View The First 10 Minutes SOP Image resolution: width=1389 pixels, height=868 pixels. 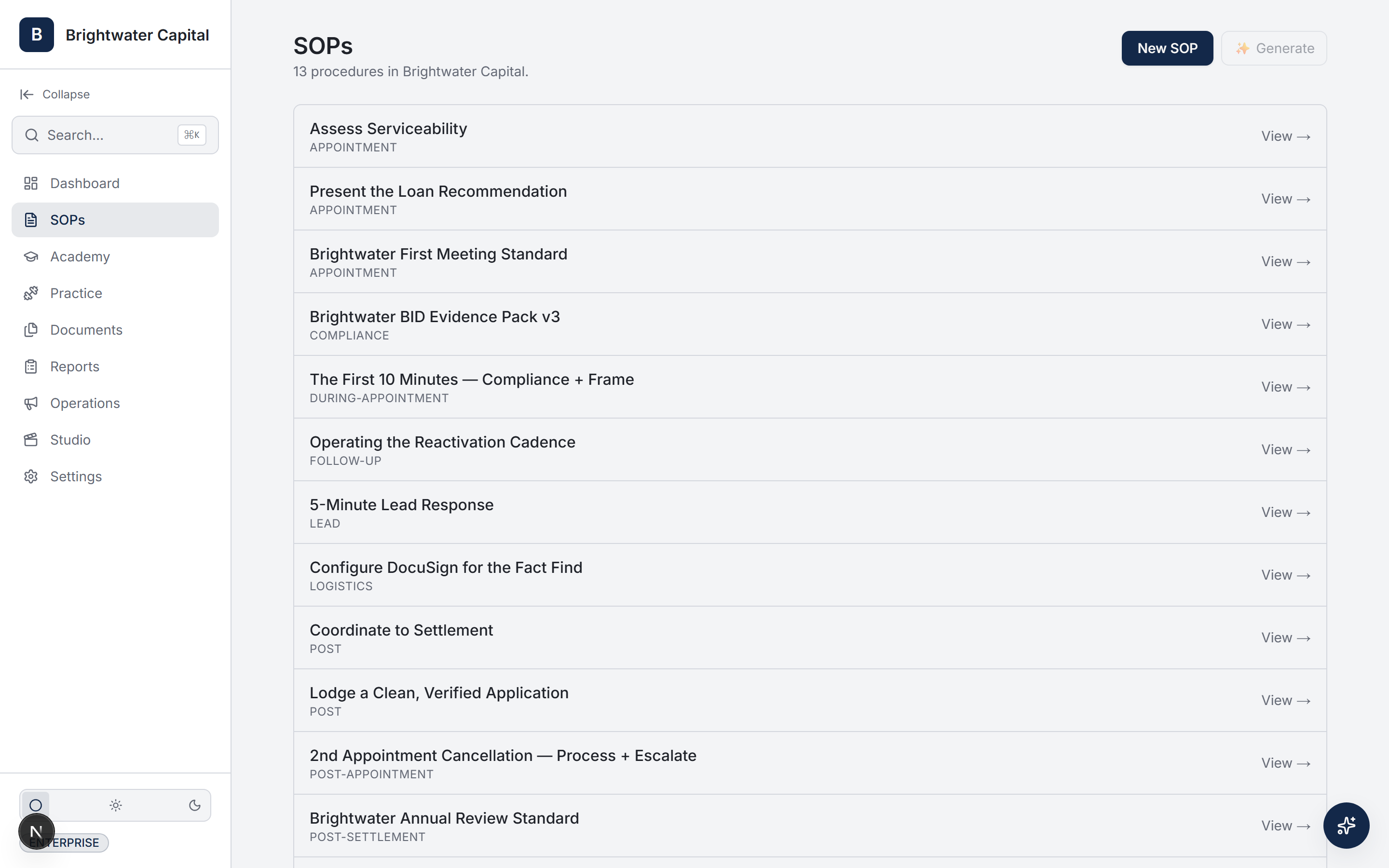[x=1286, y=387]
